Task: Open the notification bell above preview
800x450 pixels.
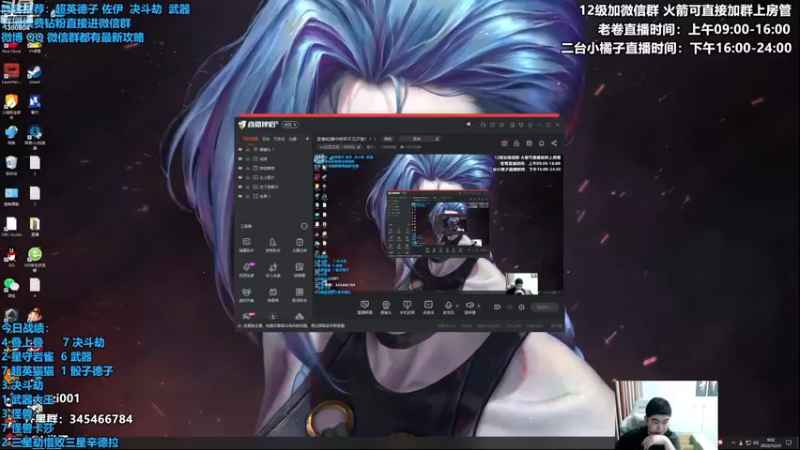Action: 541,143
